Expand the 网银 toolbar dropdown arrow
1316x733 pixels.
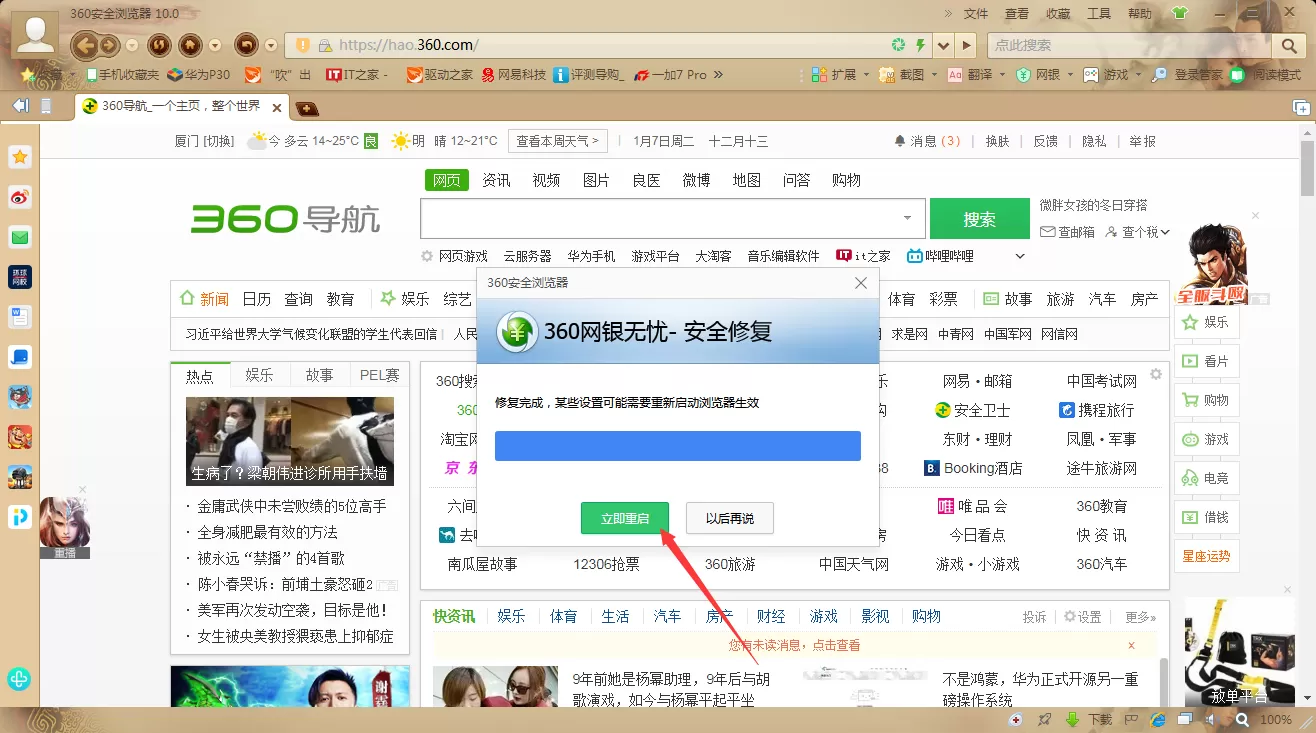(1068, 75)
